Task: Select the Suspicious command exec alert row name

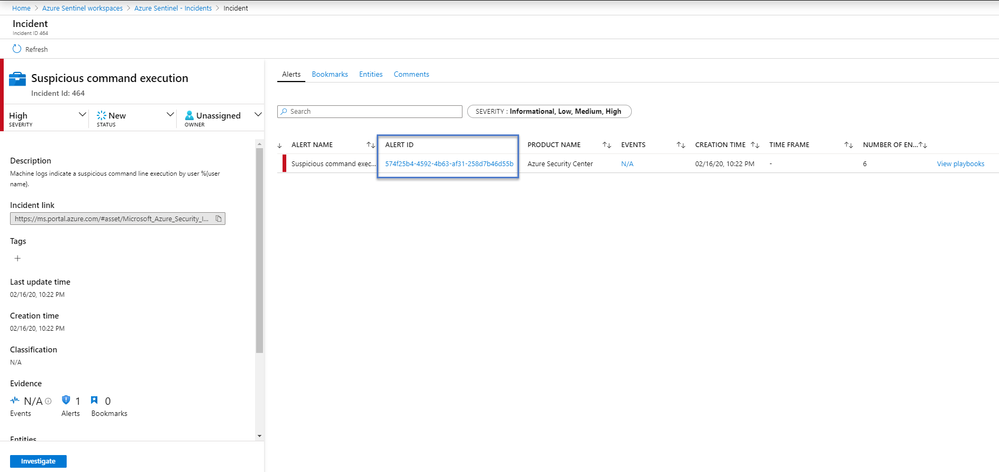Action: 334,164
